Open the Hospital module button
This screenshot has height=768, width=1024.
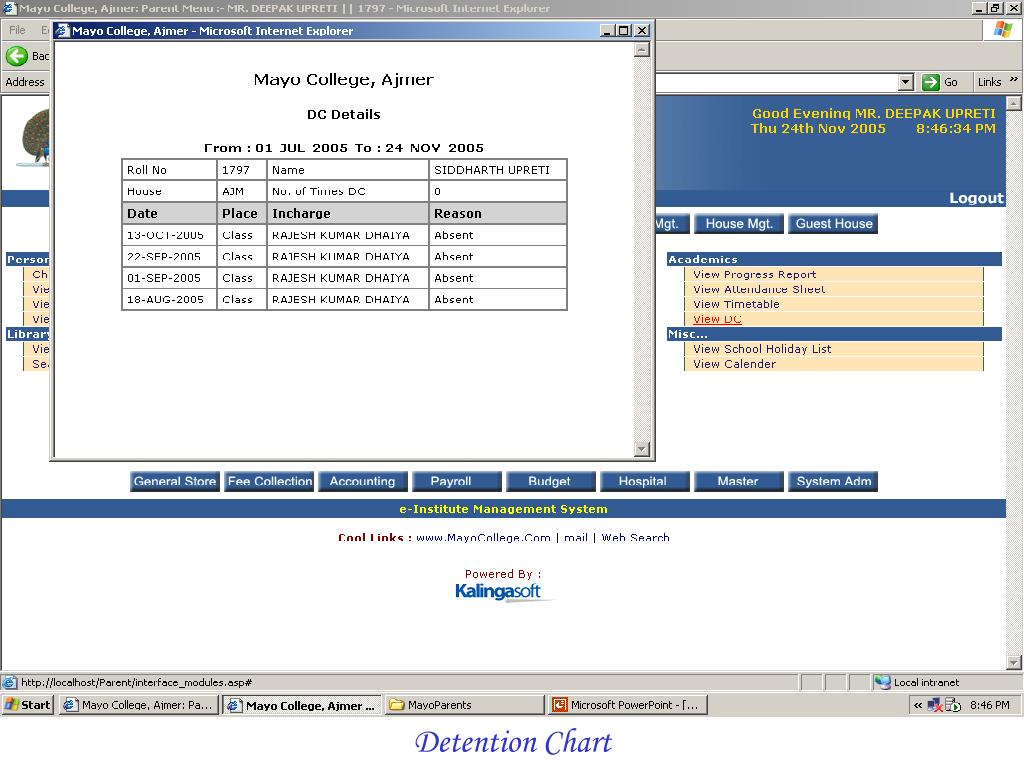click(642, 482)
